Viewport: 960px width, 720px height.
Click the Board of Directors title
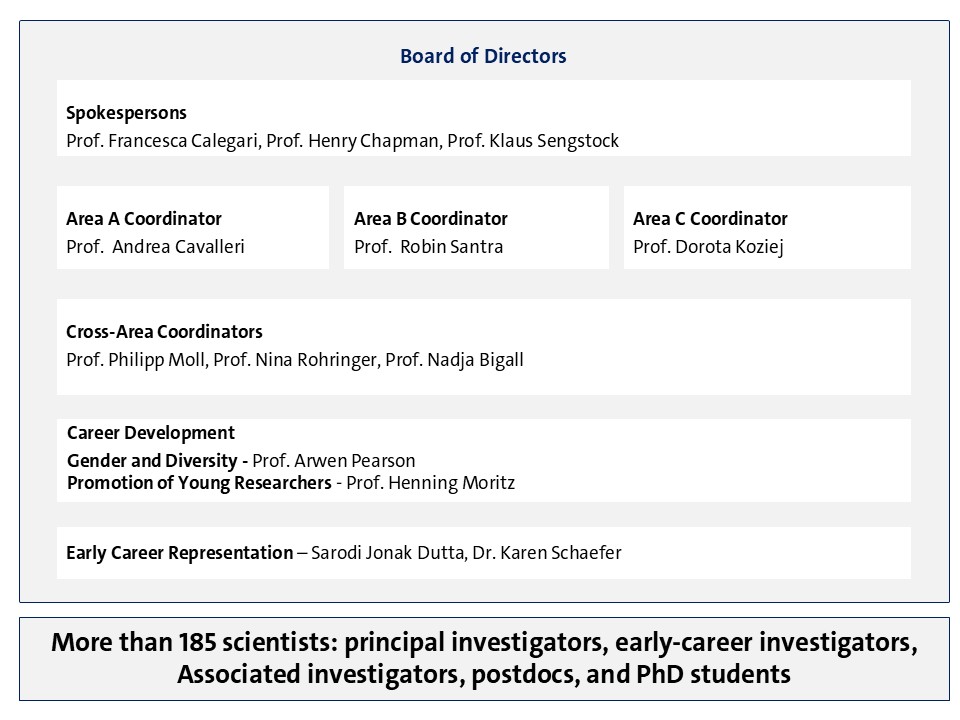coord(483,56)
